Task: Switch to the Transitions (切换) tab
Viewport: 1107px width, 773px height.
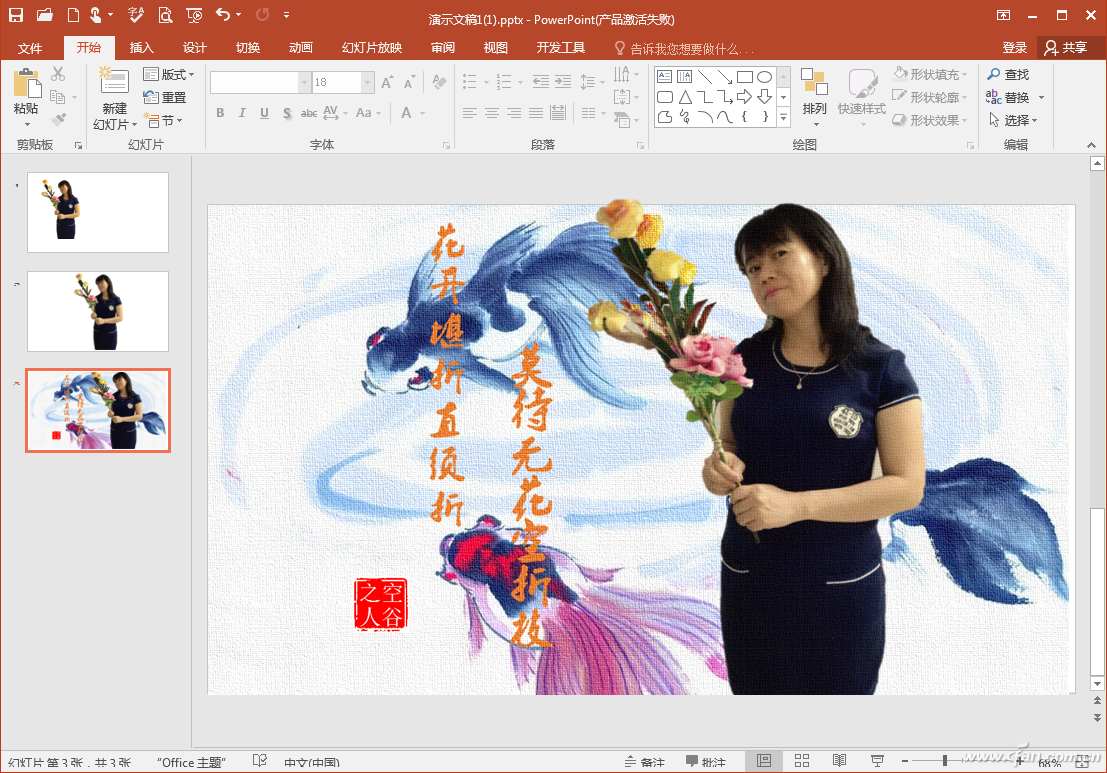Action: point(248,47)
